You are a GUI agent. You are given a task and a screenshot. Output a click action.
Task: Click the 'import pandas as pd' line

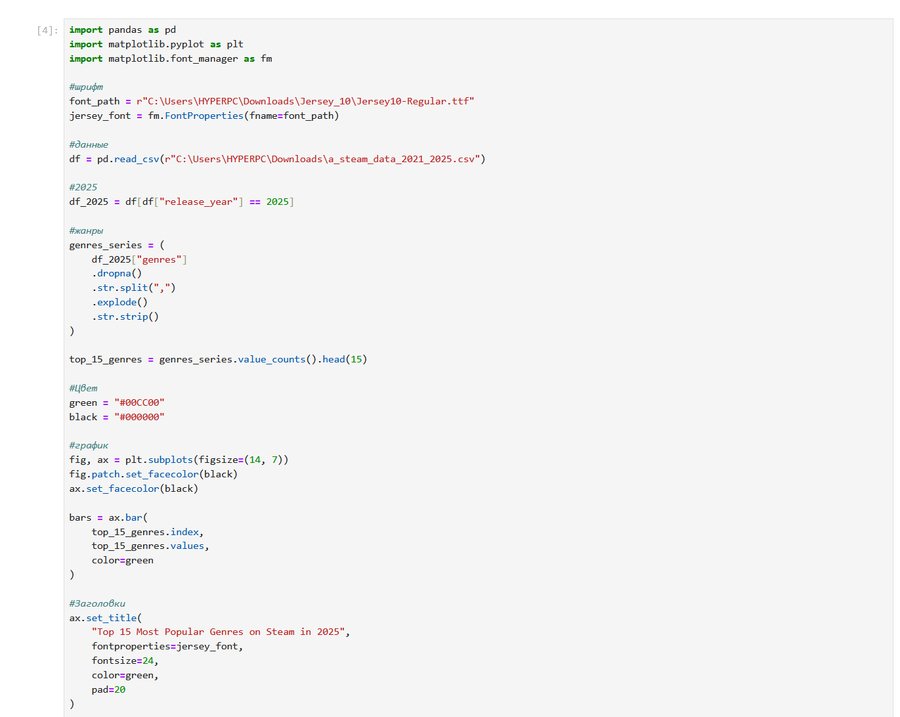click(122, 30)
